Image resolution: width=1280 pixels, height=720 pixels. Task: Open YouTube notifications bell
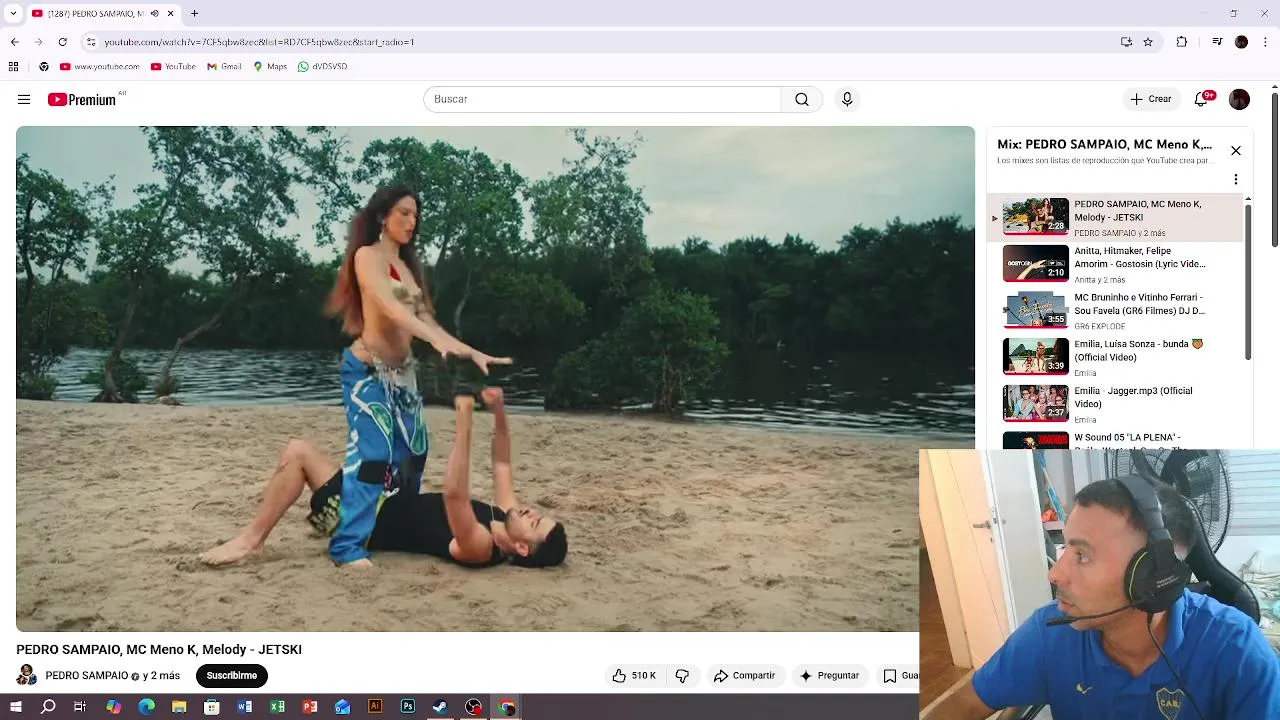(1202, 99)
